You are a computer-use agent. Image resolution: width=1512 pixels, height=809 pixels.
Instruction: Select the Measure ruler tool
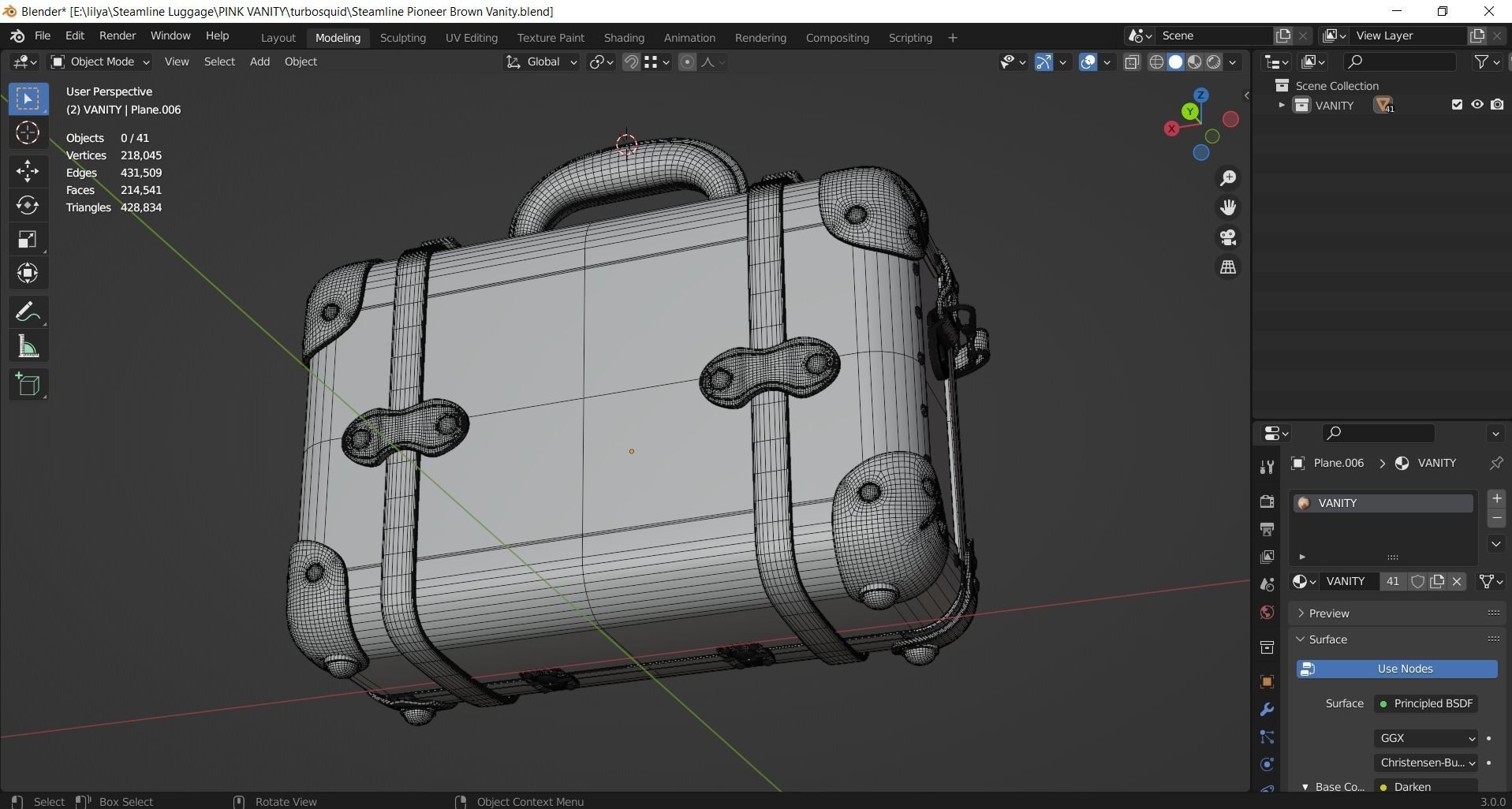(28, 347)
